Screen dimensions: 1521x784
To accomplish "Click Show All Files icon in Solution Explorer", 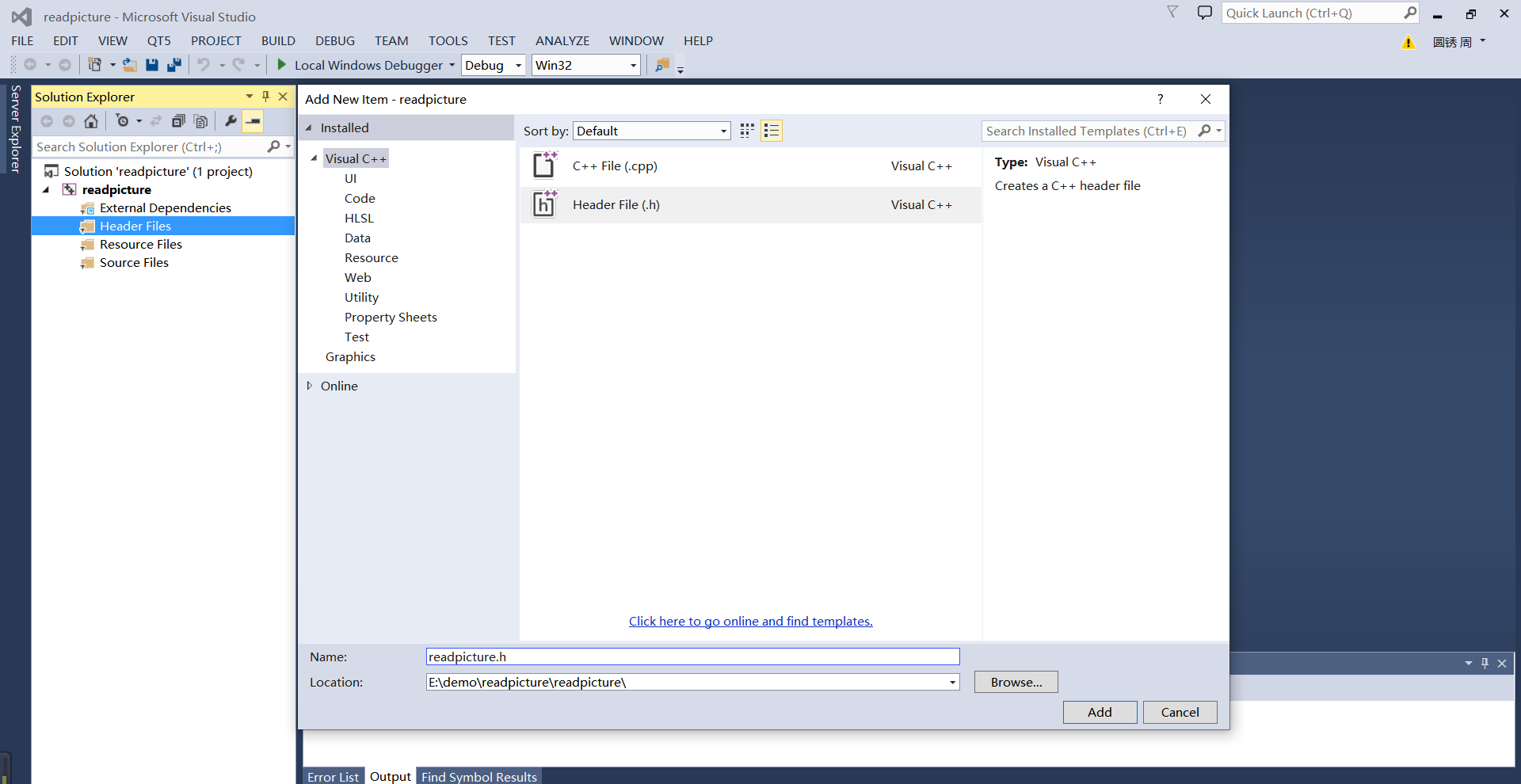I will pos(201,121).
